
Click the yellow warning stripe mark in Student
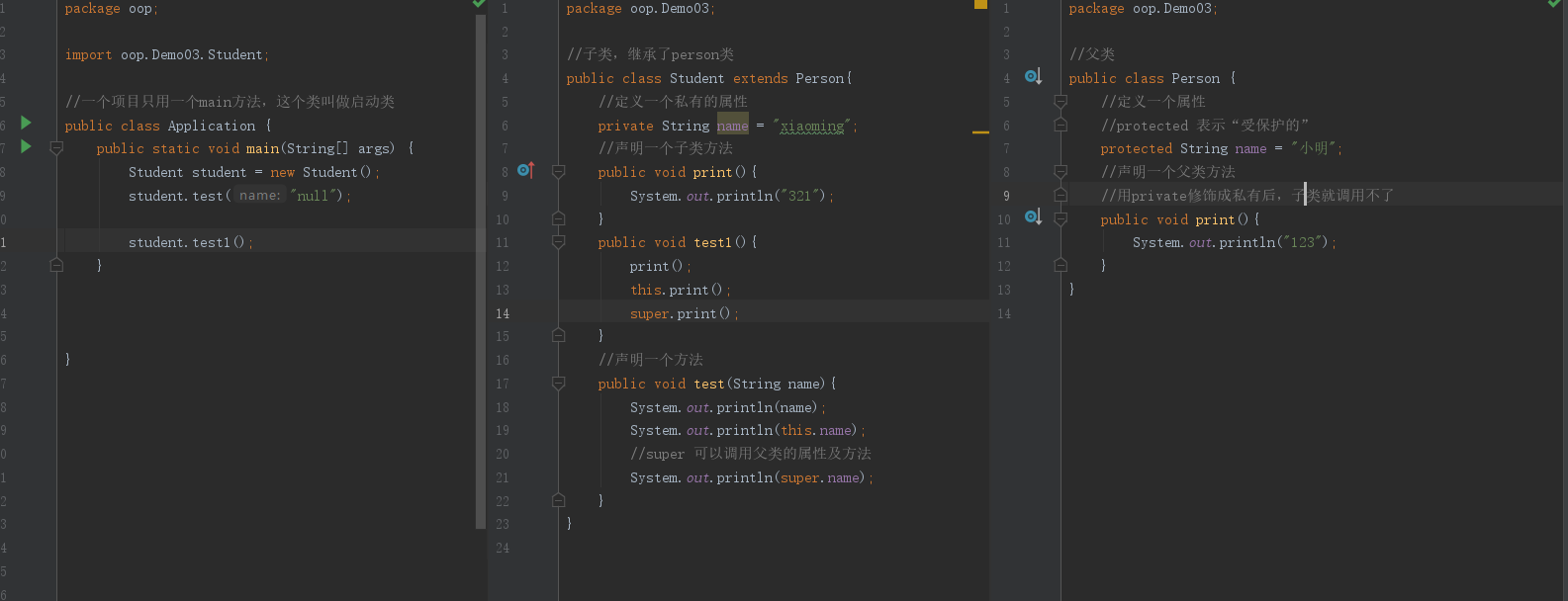click(x=980, y=131)
